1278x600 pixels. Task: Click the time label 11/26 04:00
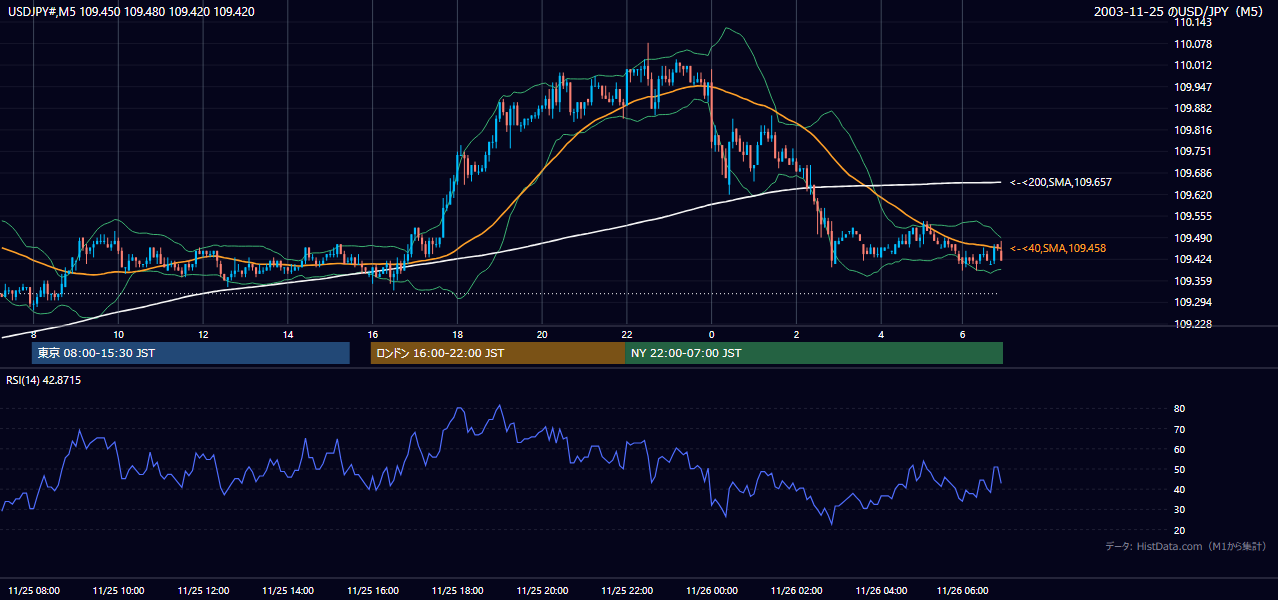pos(881,590)
